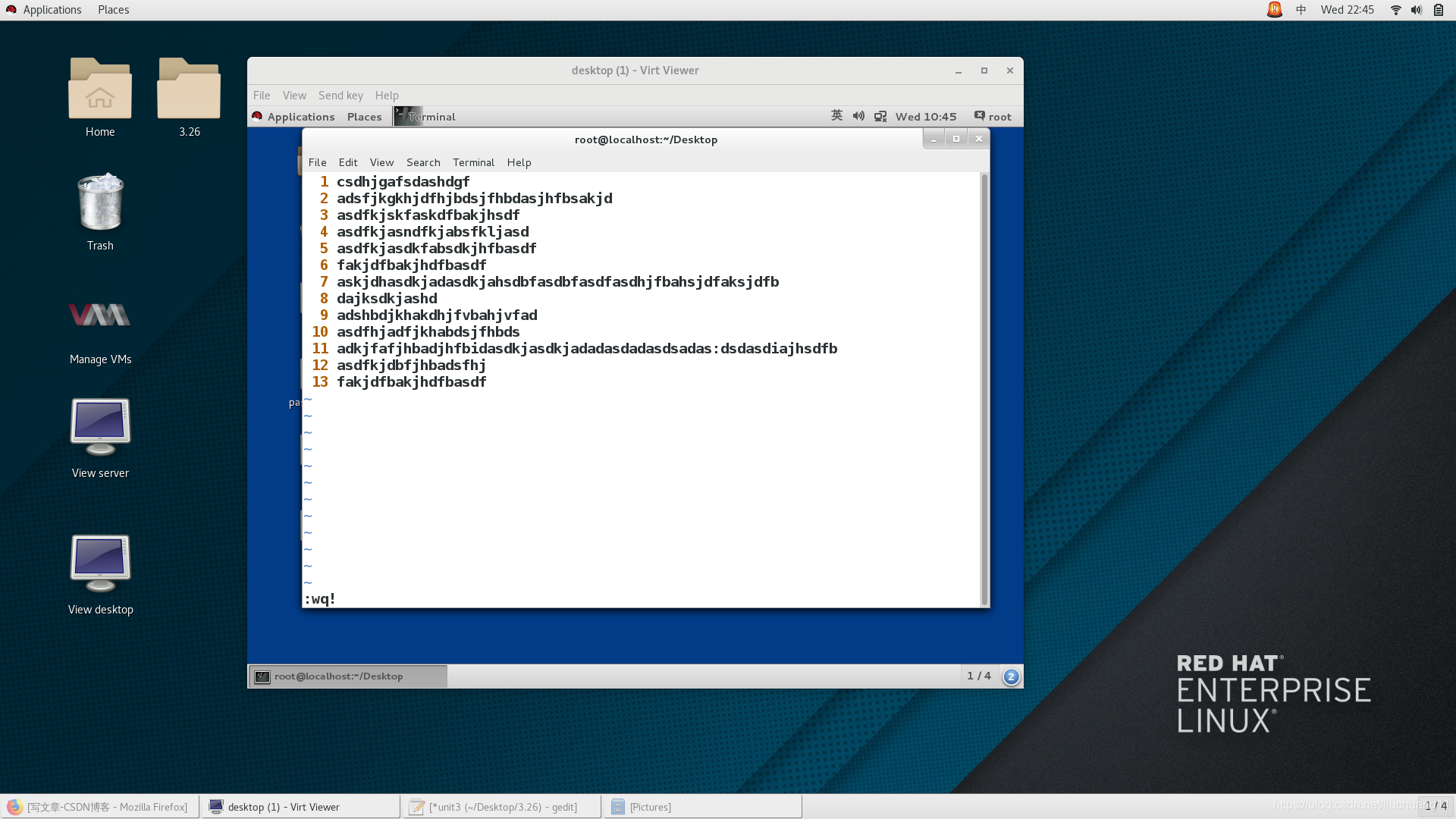Screen dimensions: 1456x819
Task: Click the guest network connection icon
Action: tap(880, 116)
